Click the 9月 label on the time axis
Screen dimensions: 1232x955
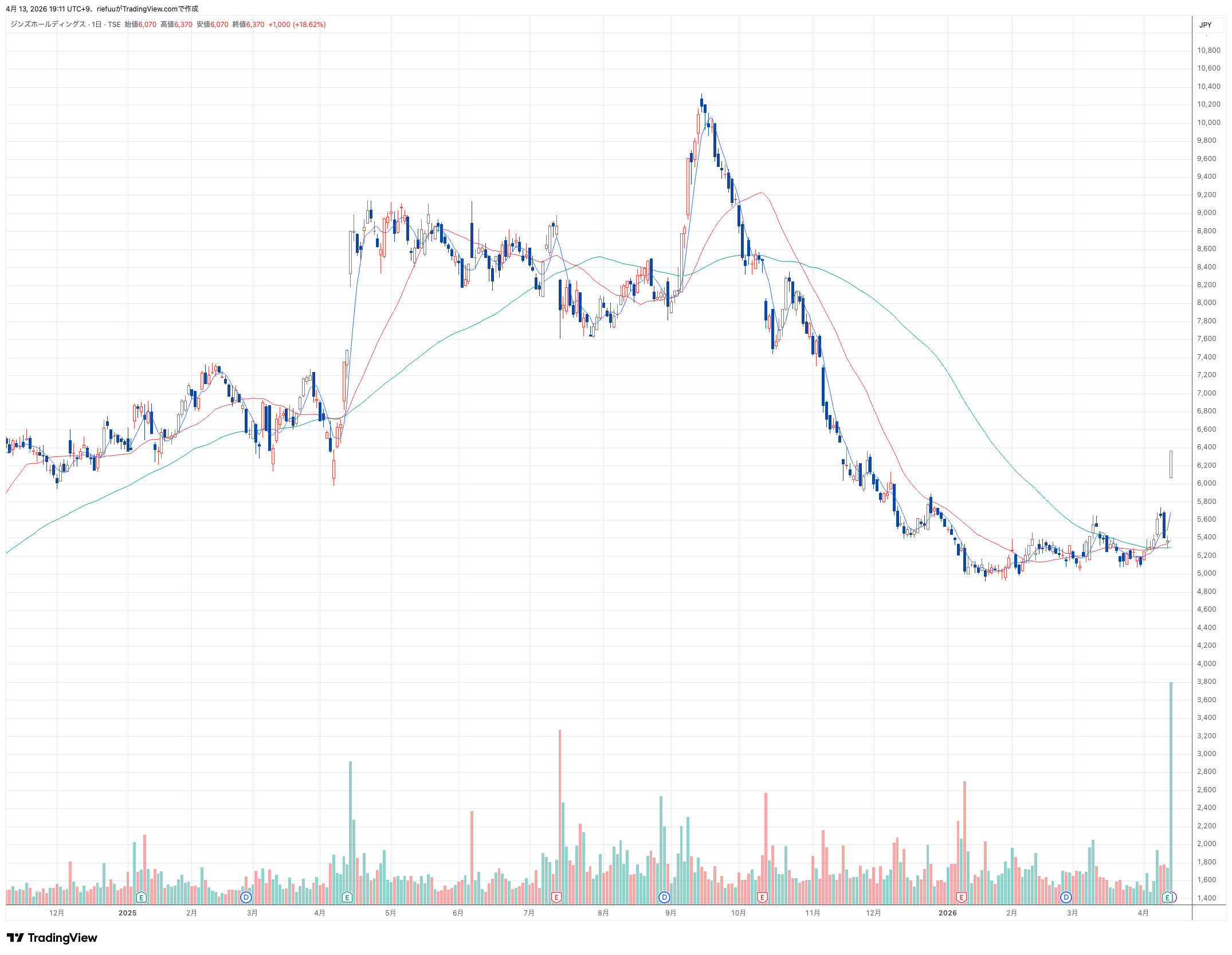coord(670,913)
